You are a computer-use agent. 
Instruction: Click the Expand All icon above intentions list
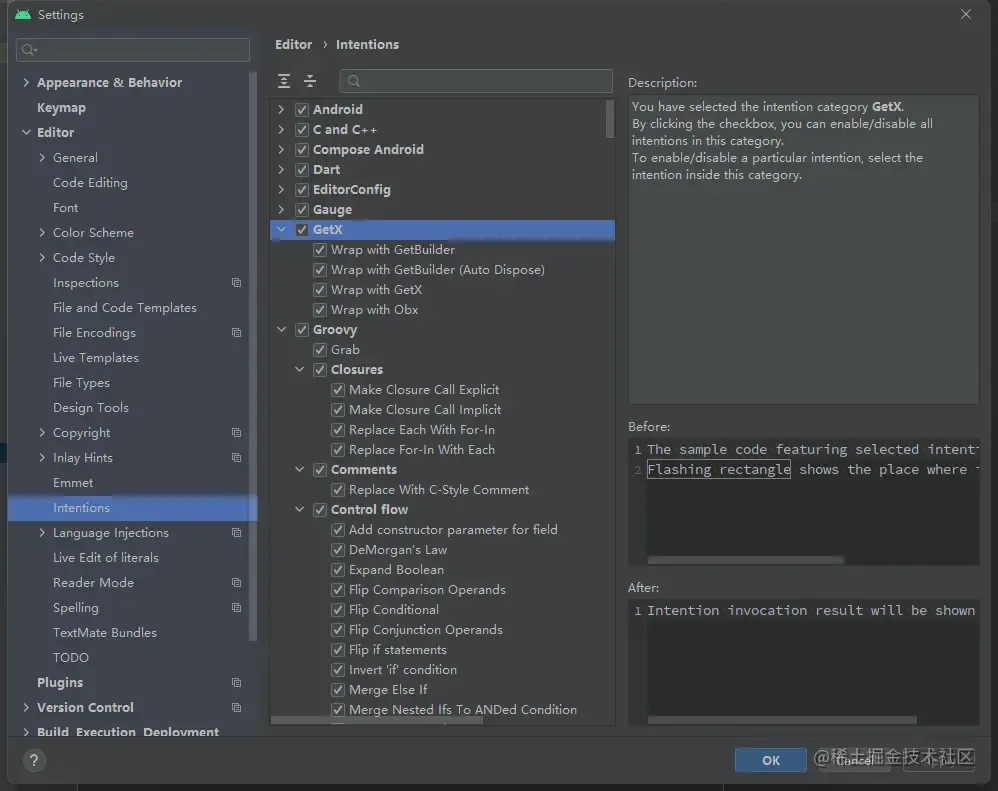(284, 81)
